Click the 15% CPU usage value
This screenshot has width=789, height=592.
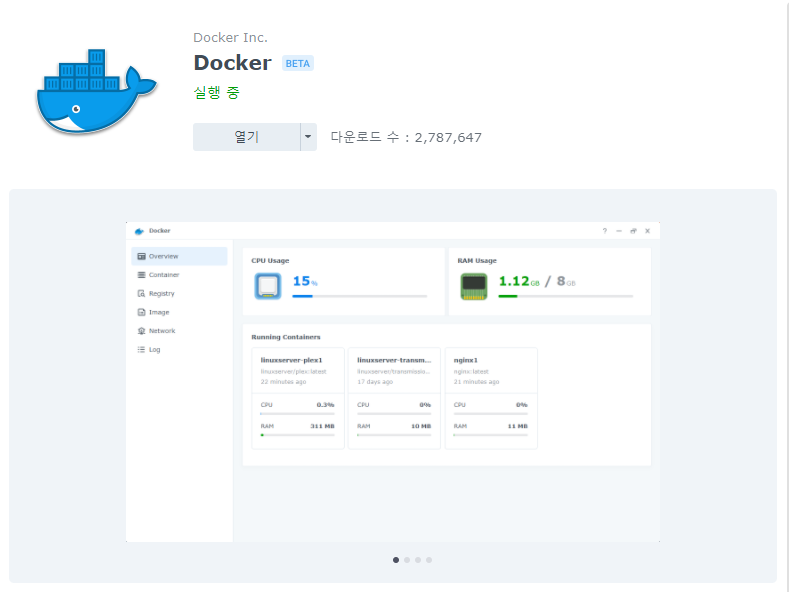point(305,281)
